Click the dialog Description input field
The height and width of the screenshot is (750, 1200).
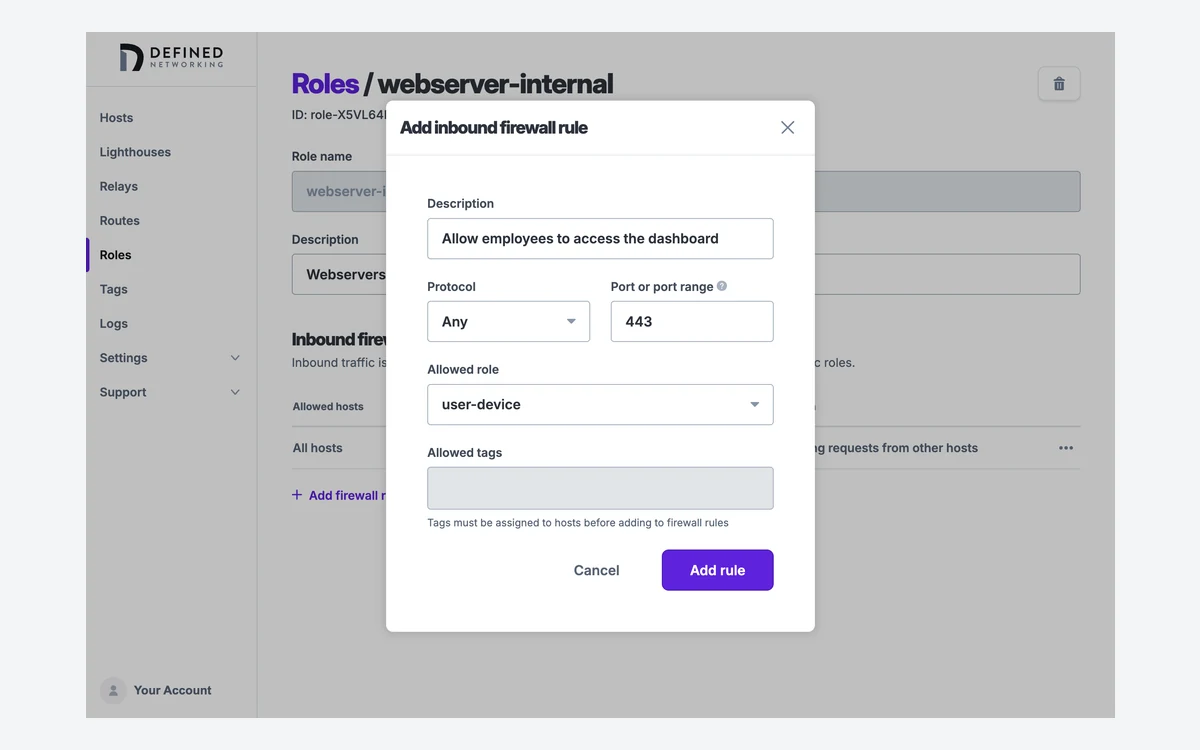(600, 239)
